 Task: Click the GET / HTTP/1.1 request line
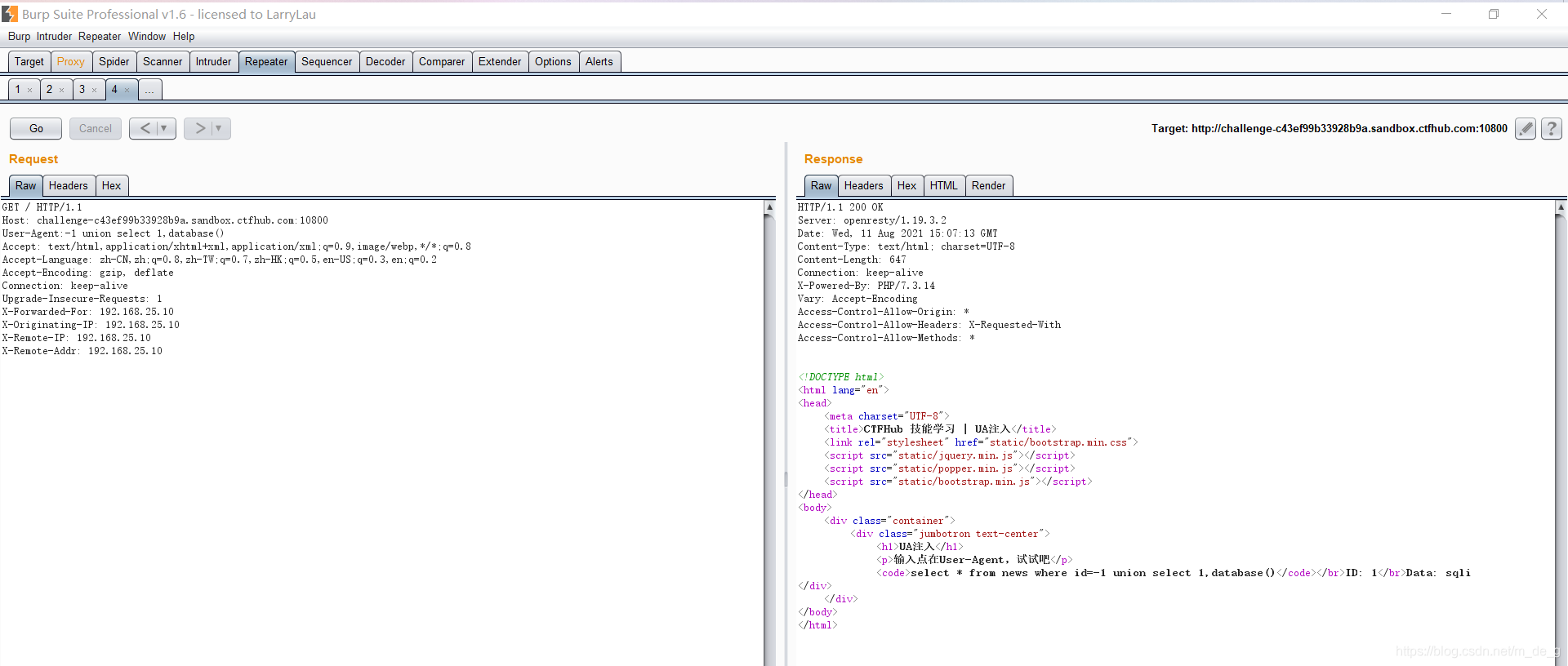pyautogui.click(x=42, y=207)
